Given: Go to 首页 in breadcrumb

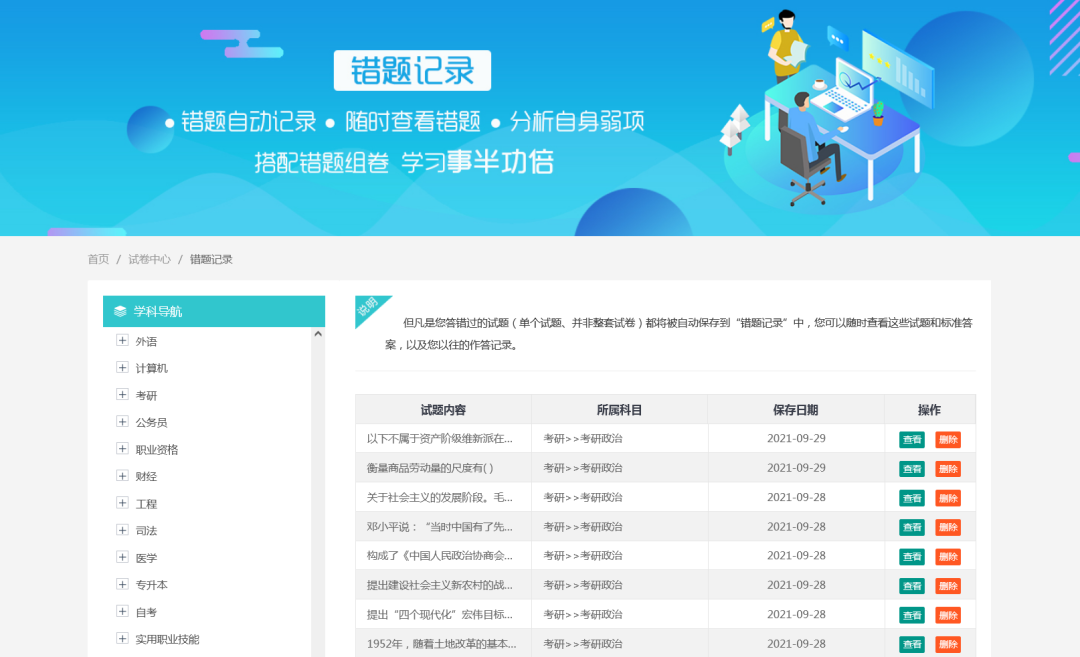Looking at the screenshot, I should click(98, 259).
